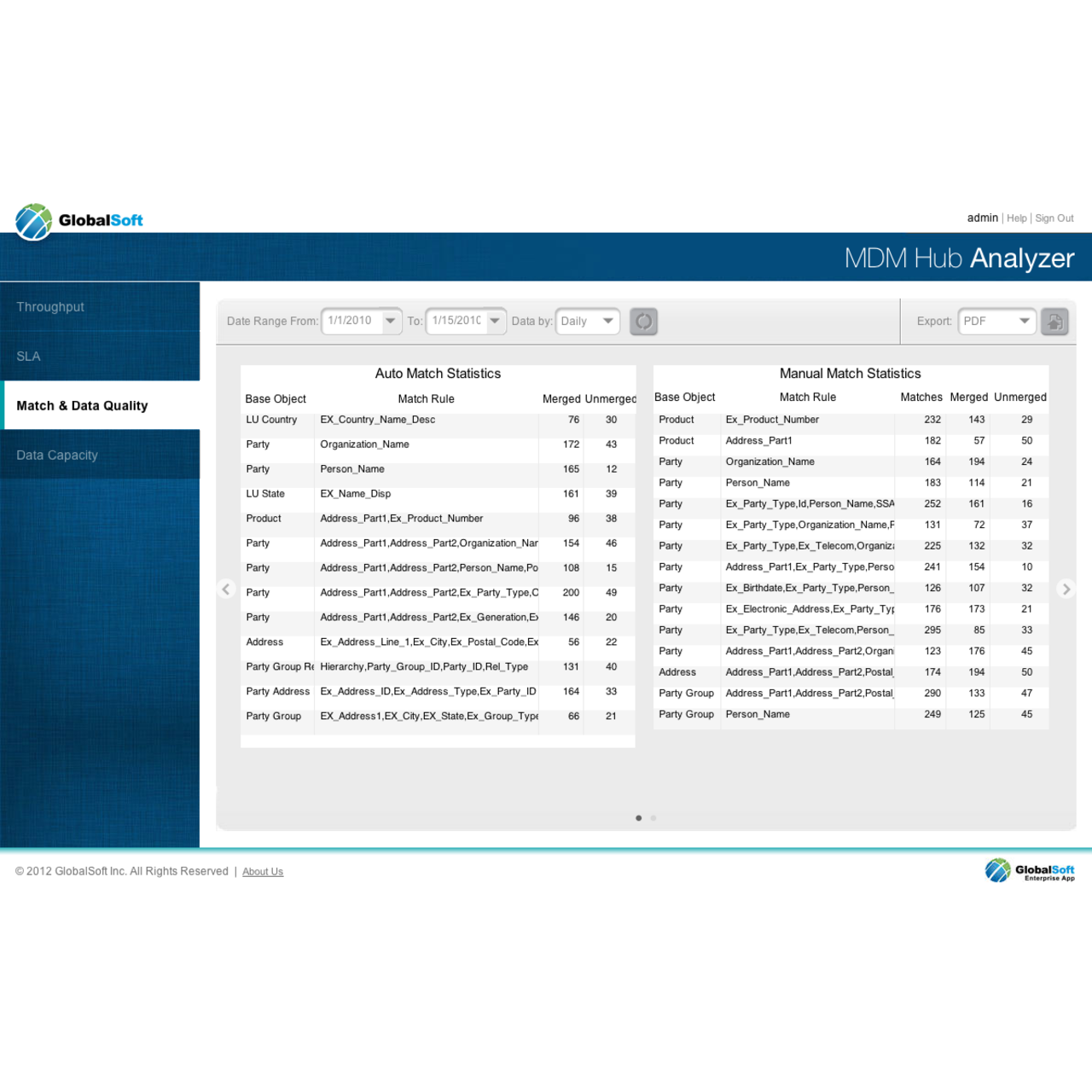Click the right carousel arrow
The width and height of the screenshot is (1092, 1092).
1066,589
